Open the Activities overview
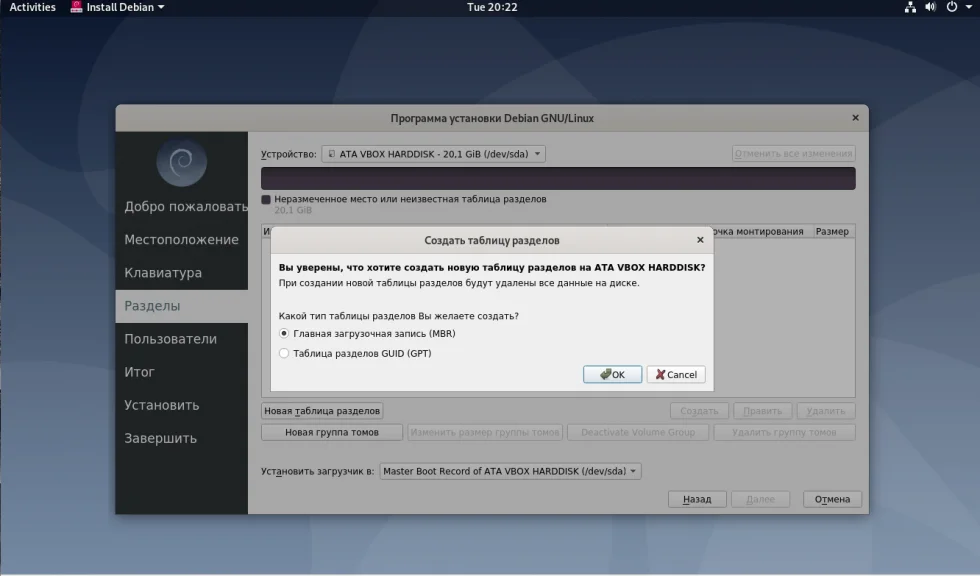980x576 pixels. pos(32,7)
